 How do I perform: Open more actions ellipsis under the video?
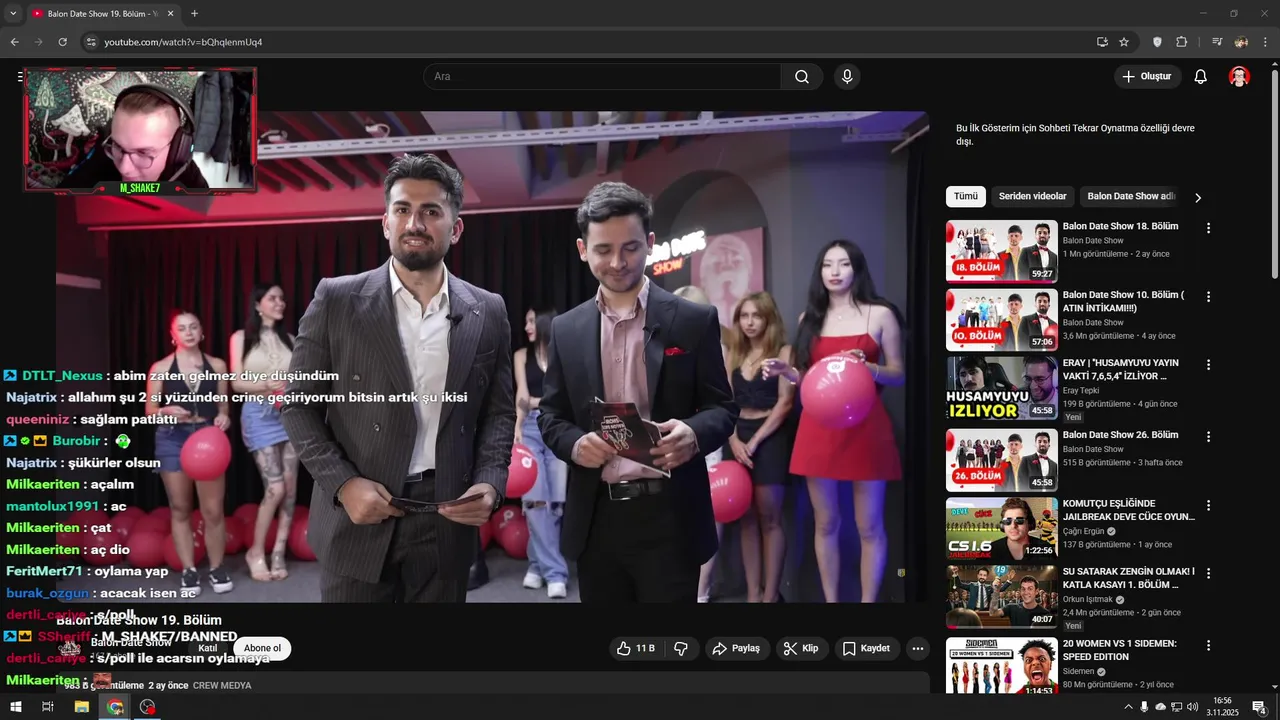point(918,648)
